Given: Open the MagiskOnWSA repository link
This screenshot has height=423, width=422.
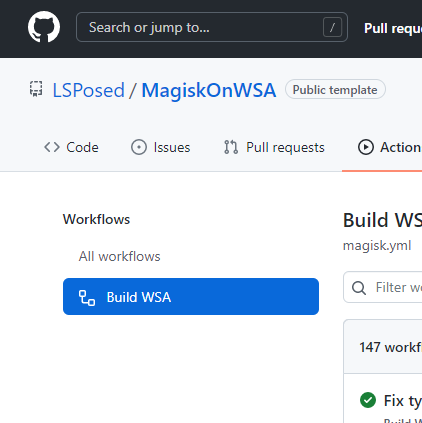Looking at the screenshot, I should click(209, 90).
